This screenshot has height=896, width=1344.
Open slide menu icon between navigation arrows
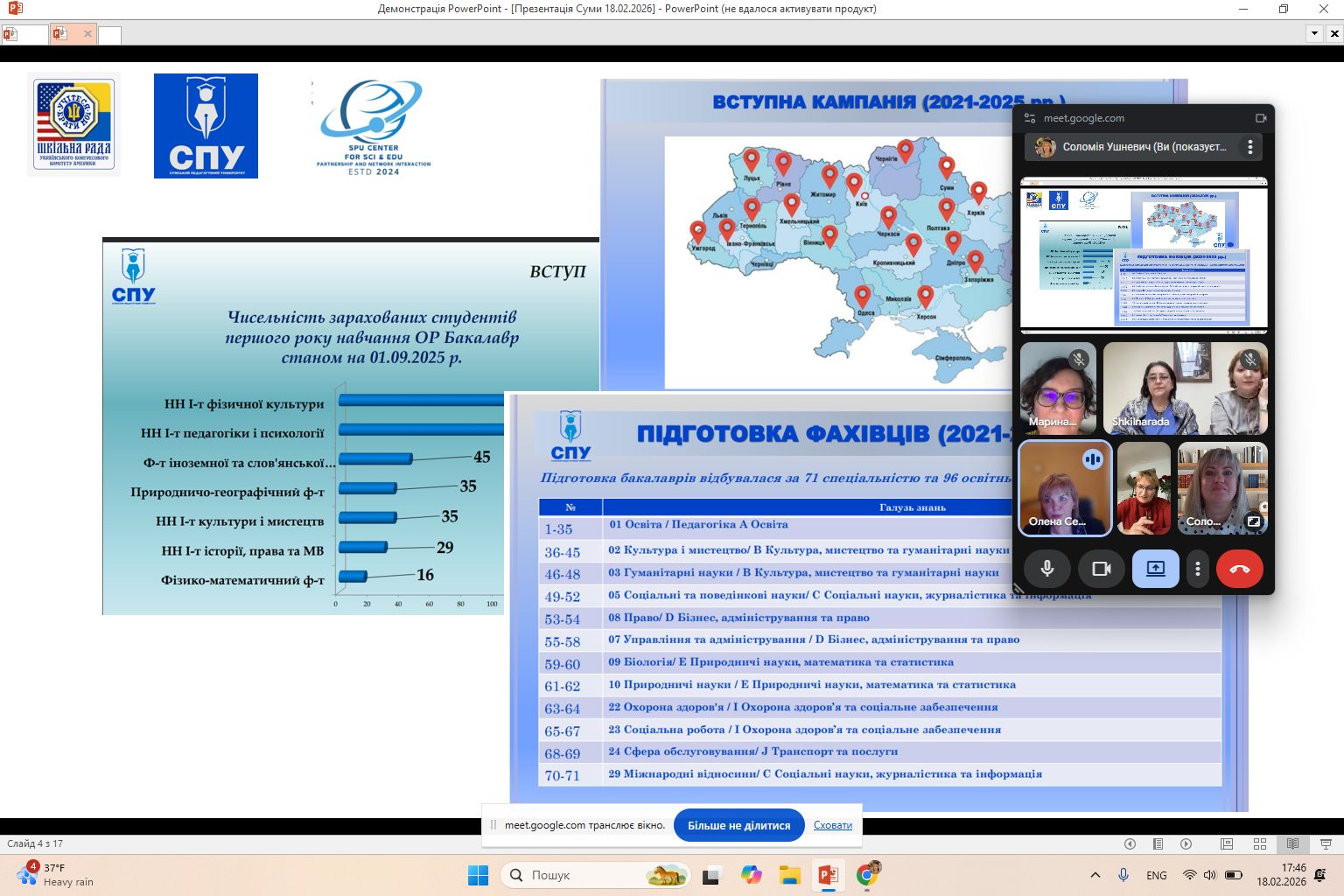pyautogui.click(x=1158, y=844)
